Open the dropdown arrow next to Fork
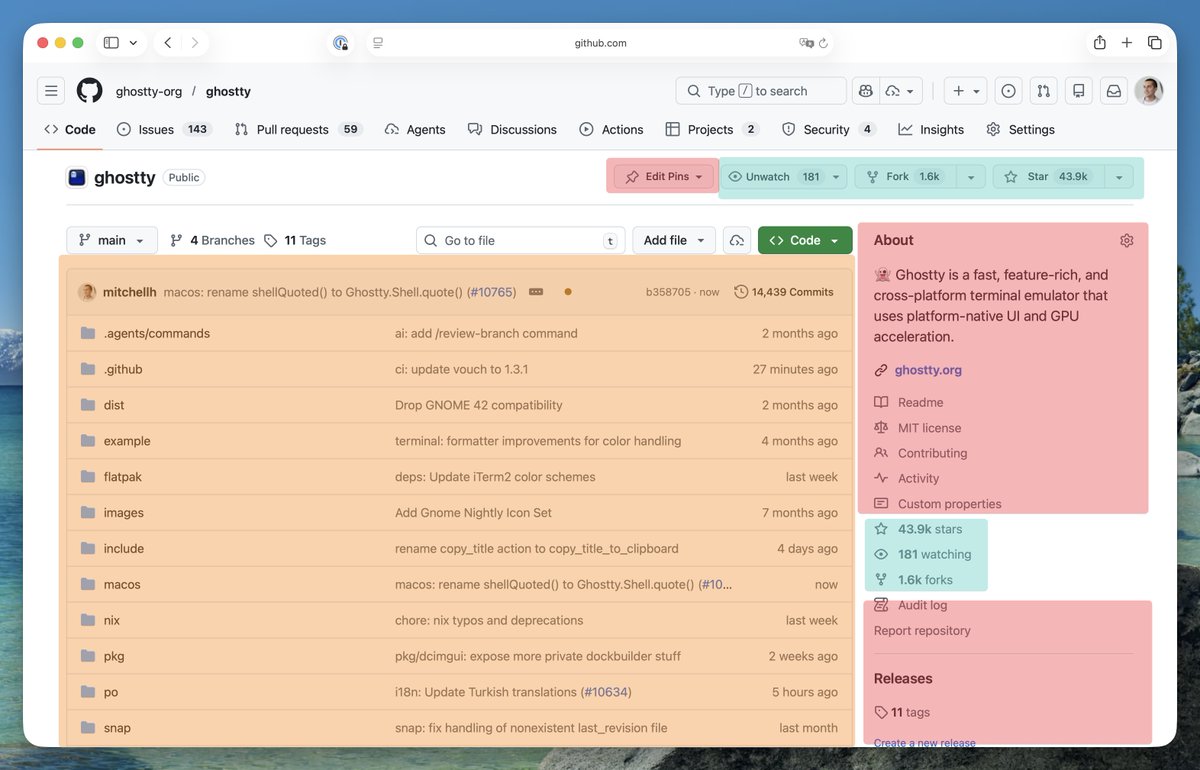Image resolution: width=1200 pixels, height=770 pixels. (970, 177)
